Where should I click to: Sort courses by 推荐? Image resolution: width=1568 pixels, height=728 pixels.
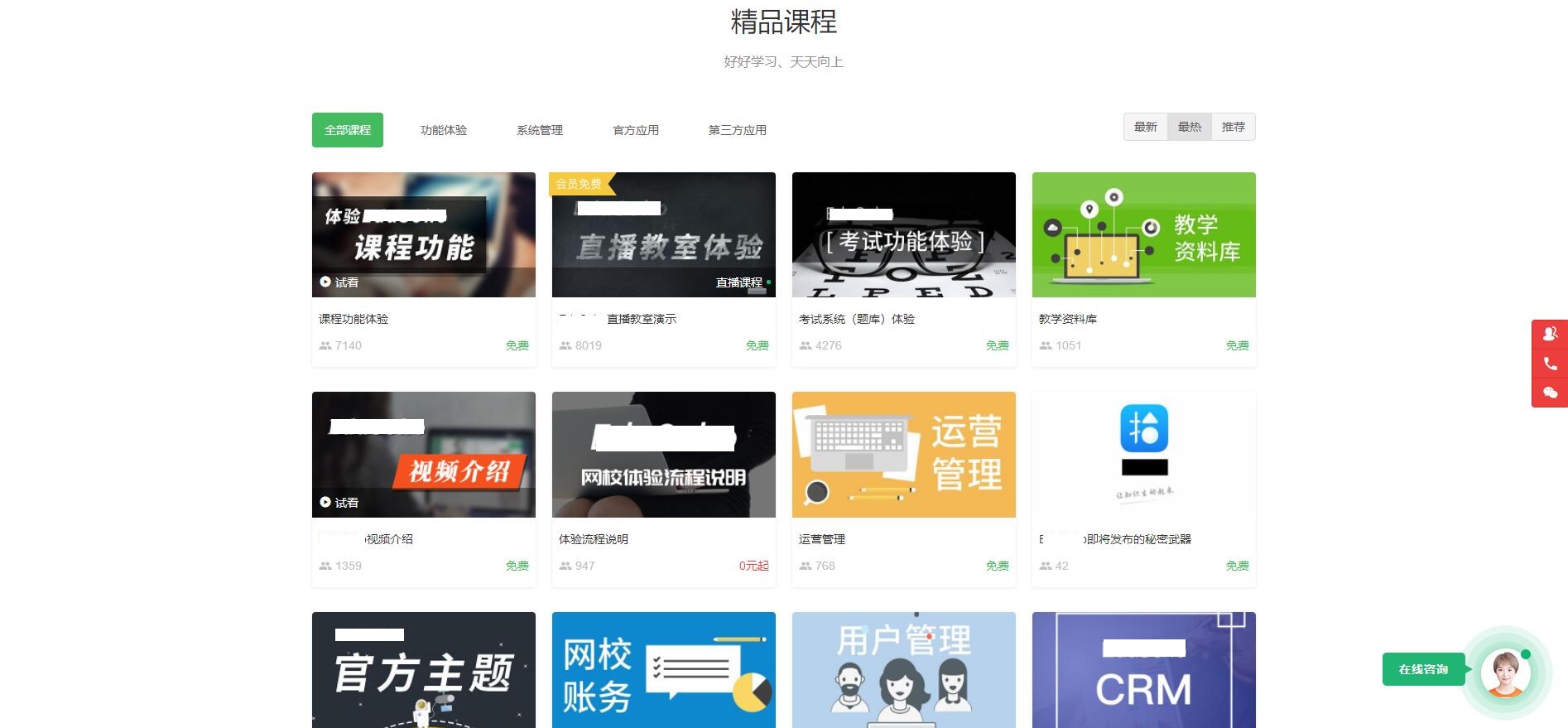pyautogui.click(x=1233, y=127)
